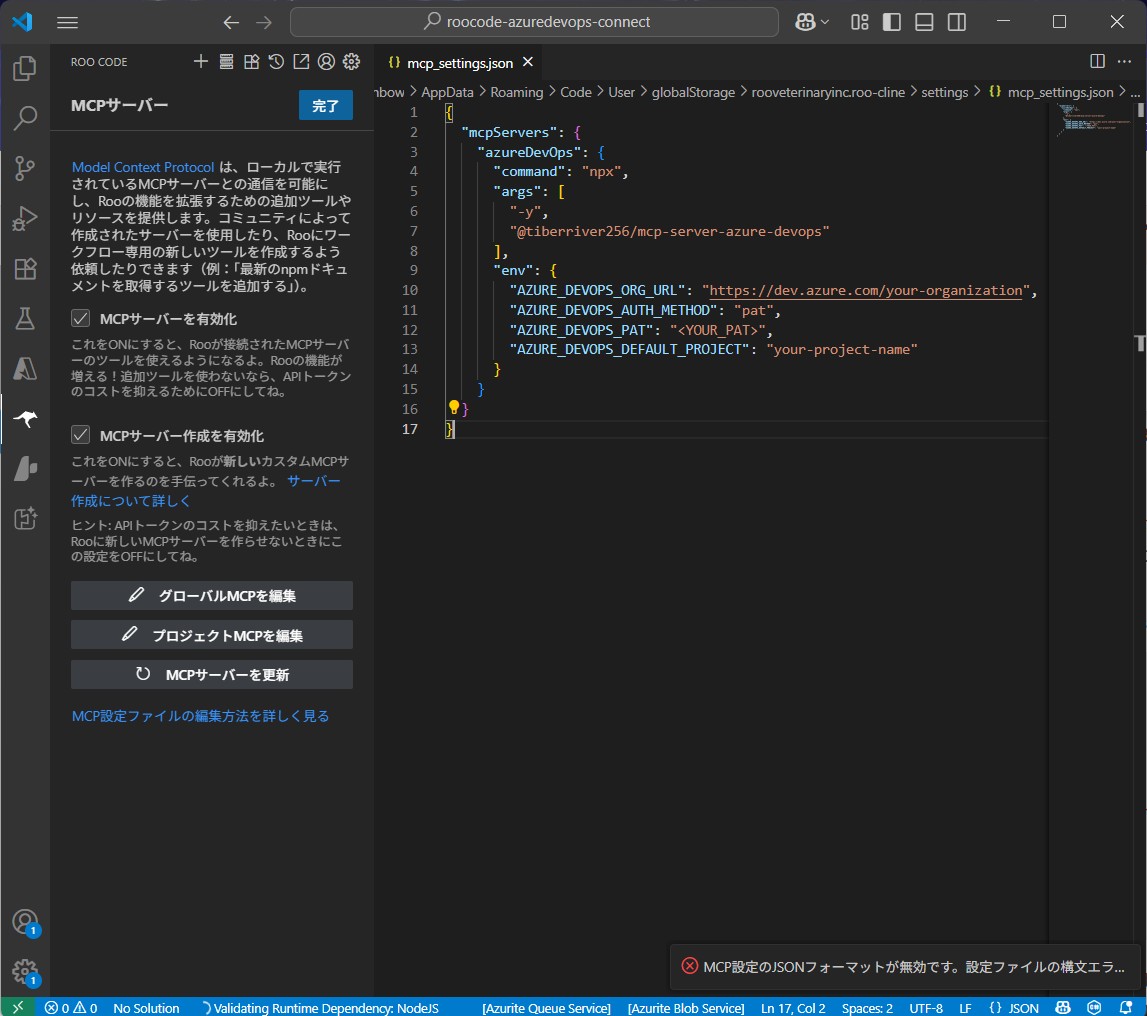Open Customize Layout in title bar
Screen dimensions: 1147x1016
click(x=860, y=22)
